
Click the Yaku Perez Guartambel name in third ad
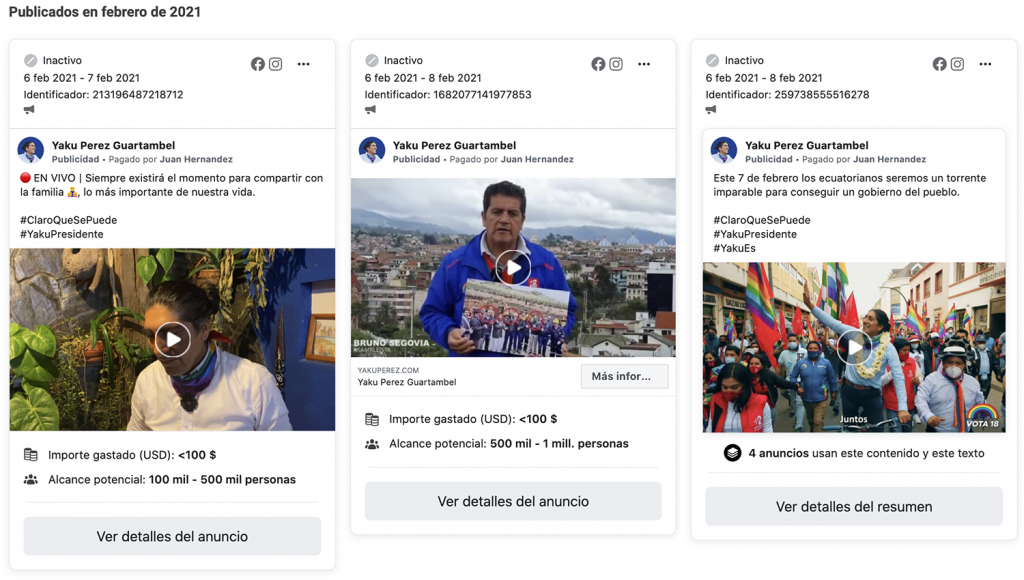pos(806,145)
